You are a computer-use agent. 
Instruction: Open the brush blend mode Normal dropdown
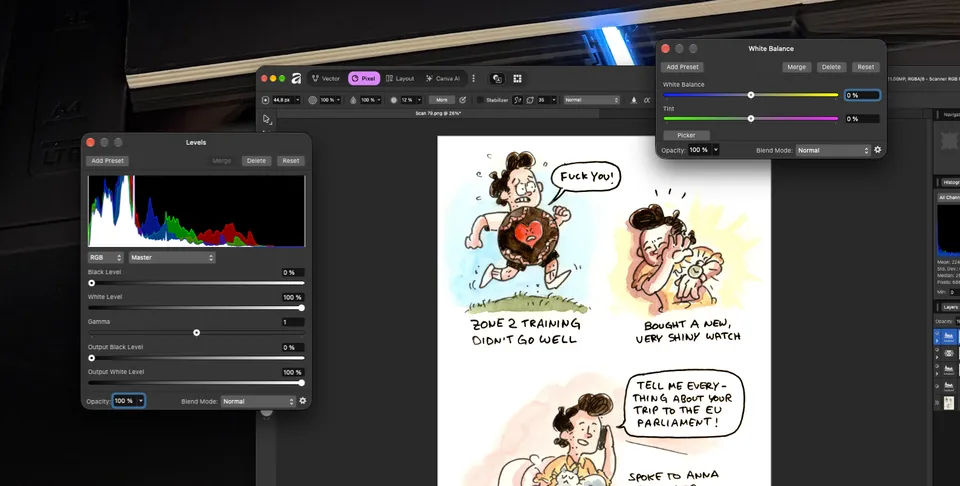coord(592,100)
